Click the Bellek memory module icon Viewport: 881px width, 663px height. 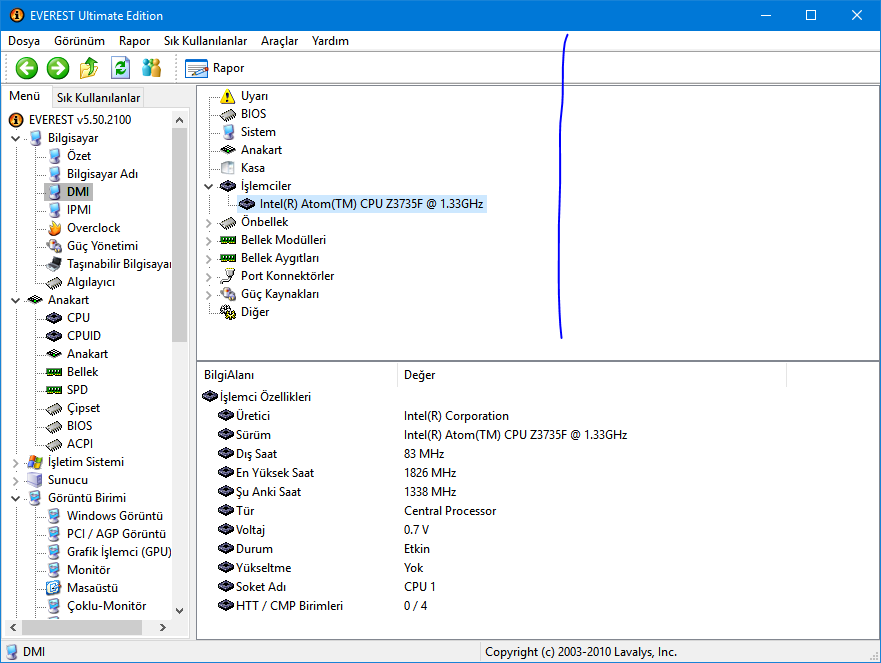54,372
